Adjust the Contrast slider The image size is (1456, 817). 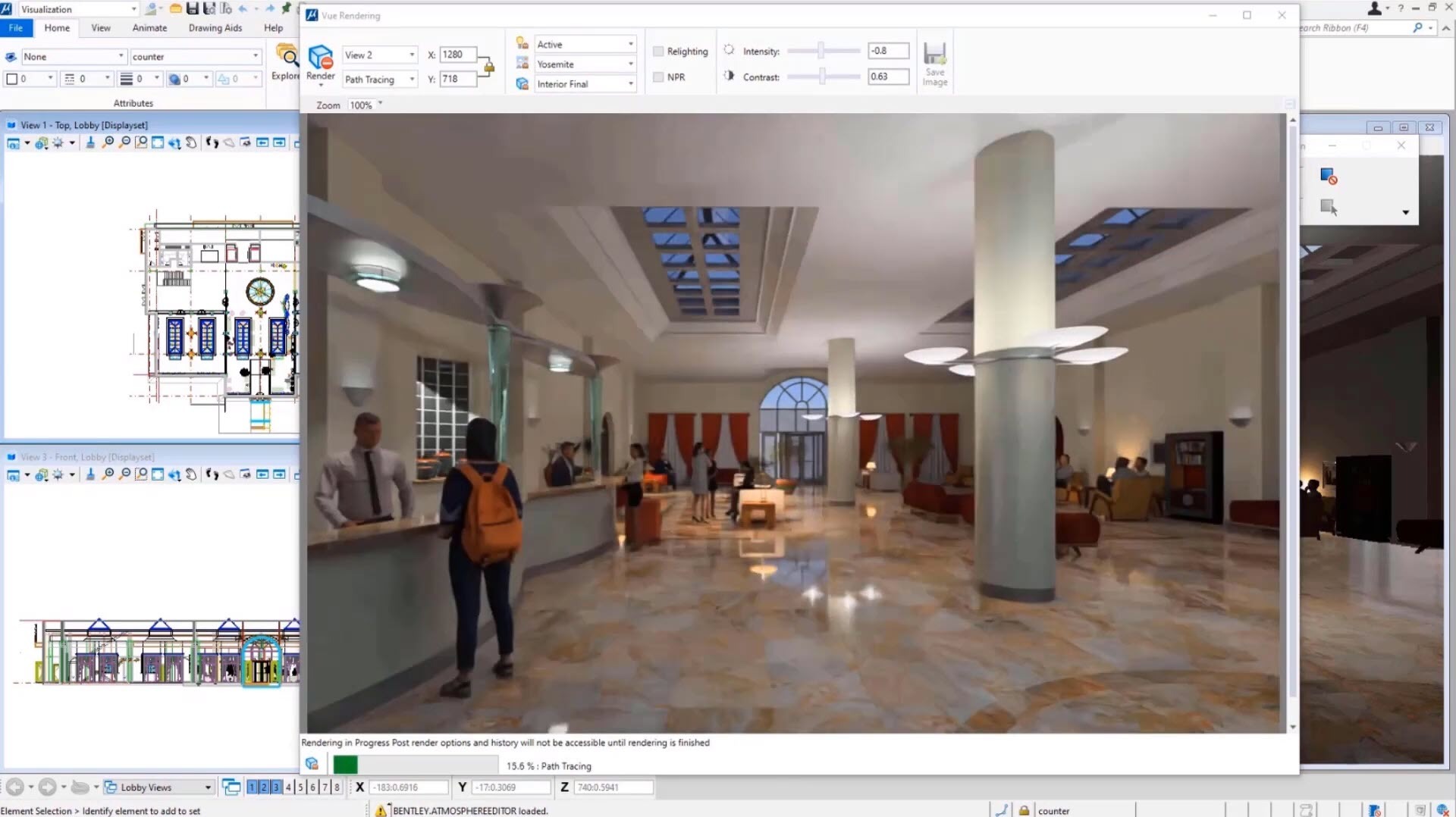tap(823, 77)
